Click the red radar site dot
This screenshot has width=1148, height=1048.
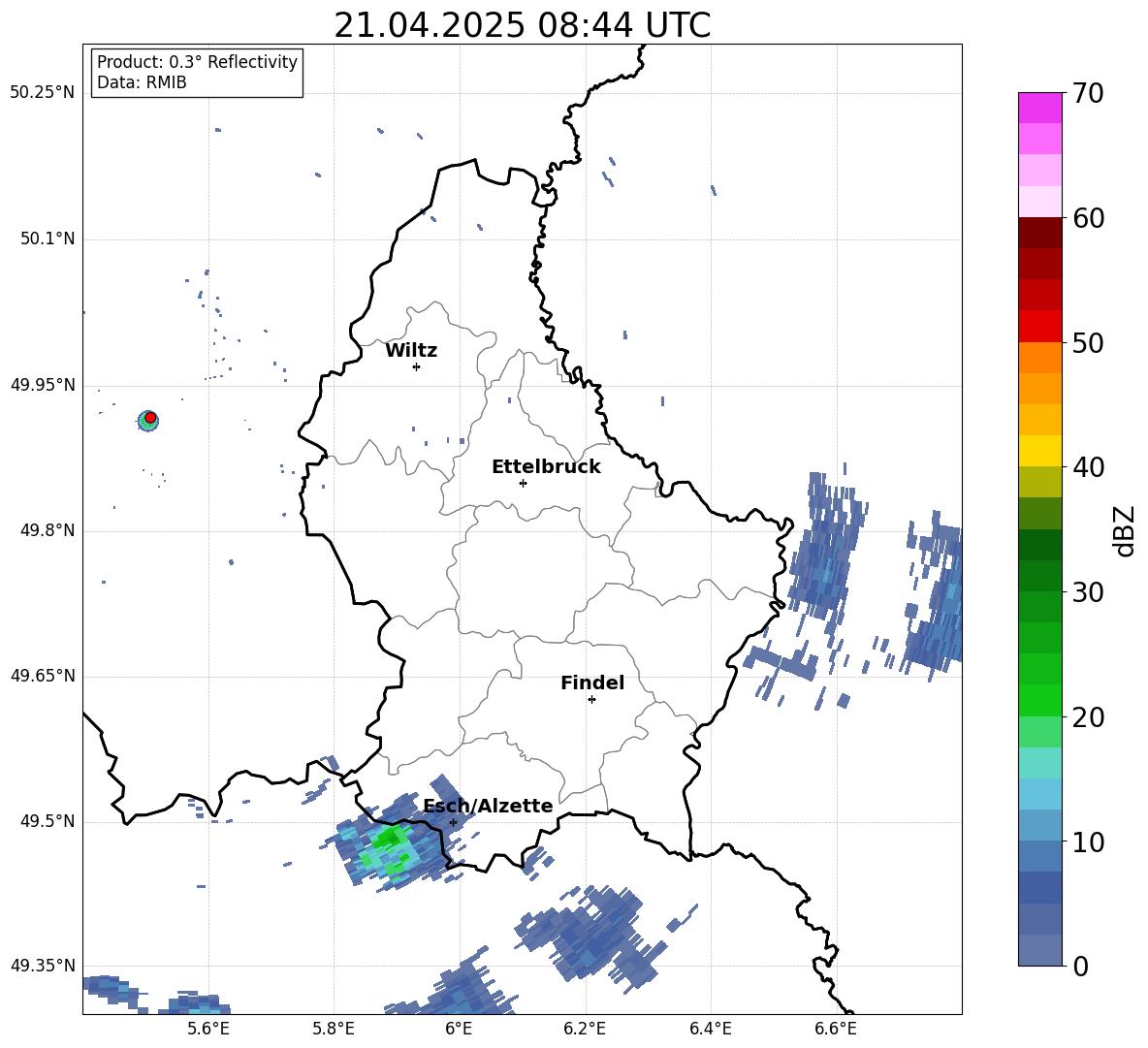click(150, 417)
